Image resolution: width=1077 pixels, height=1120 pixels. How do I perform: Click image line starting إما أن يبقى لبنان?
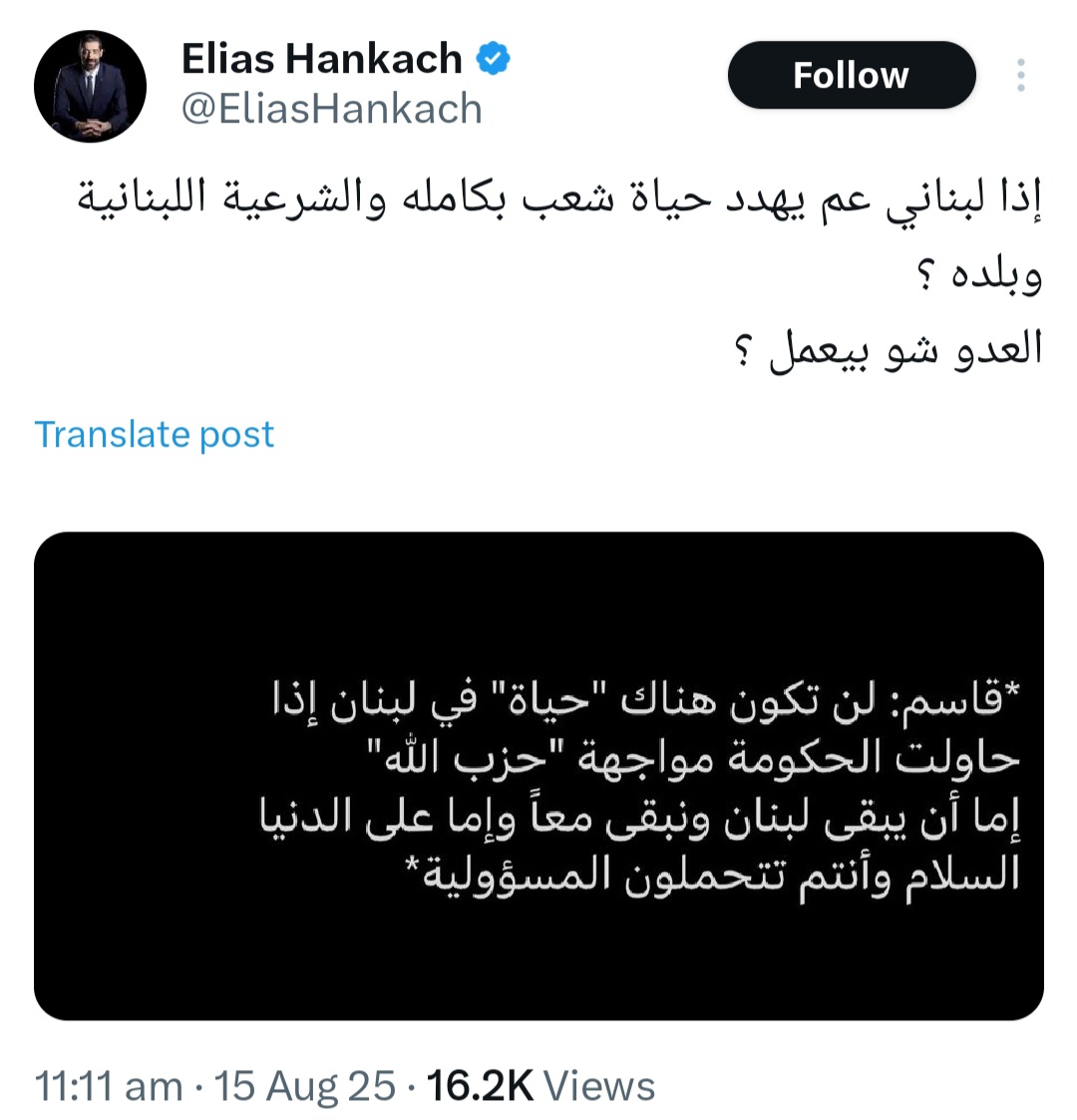[x=640, y=817]
